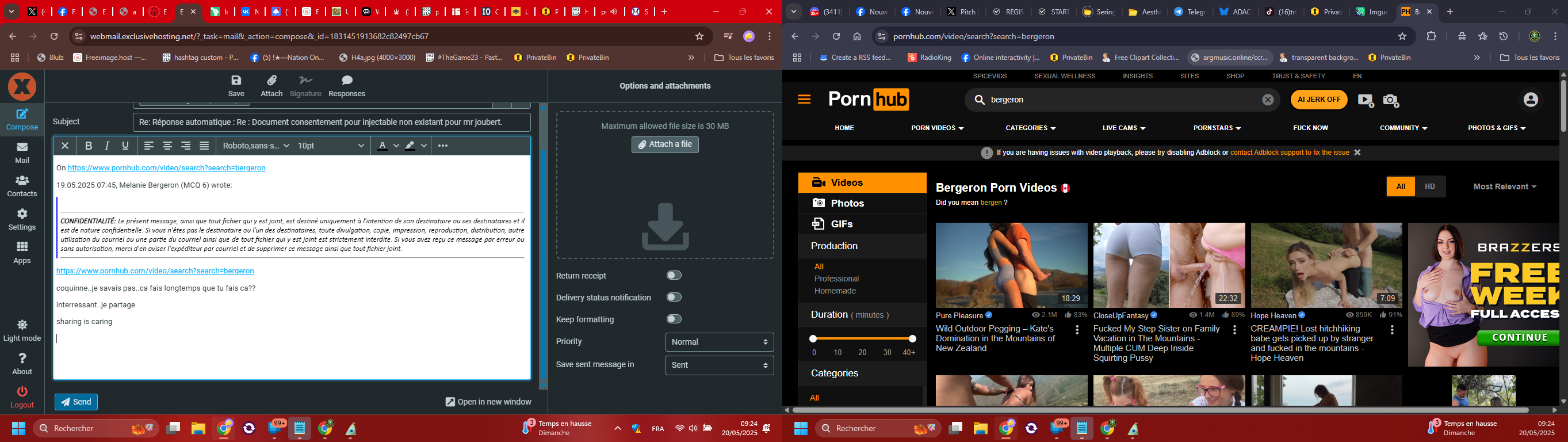Click Open in new window link
Image resolution: width=1568 pixels, height=442 pixels.
point(488,402)
